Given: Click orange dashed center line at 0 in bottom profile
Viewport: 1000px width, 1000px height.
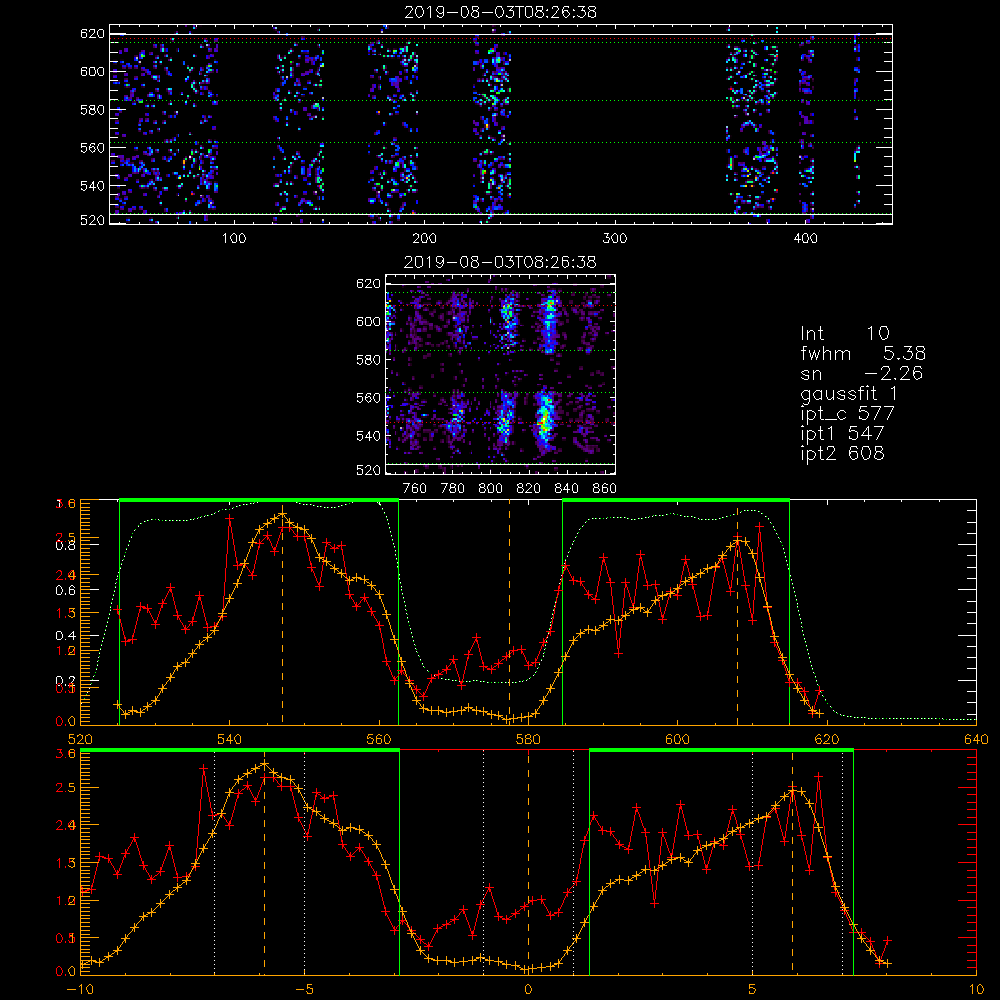Looking at the screenshot, I should 528,864.
